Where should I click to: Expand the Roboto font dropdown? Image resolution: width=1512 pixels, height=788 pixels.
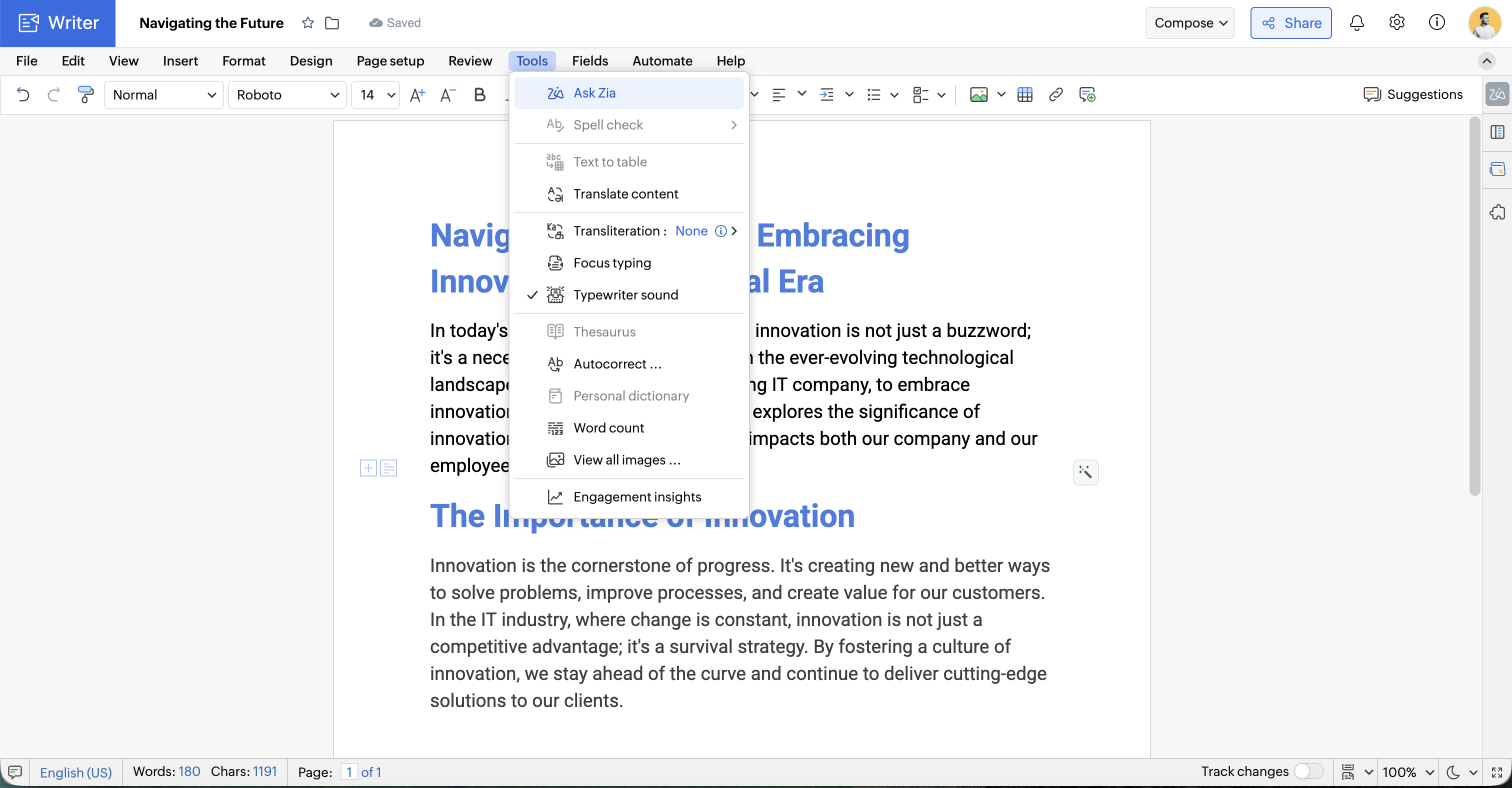pyautogui.click(x=287, y=94)
